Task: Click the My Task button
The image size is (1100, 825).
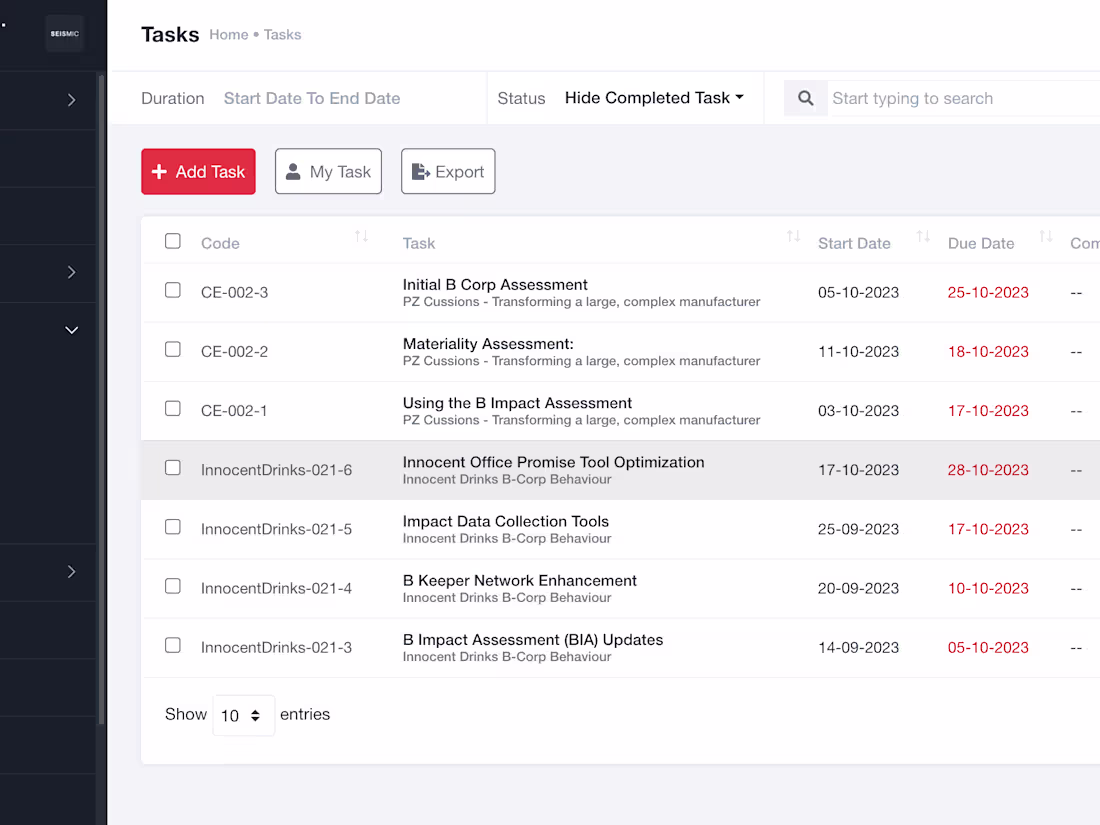Action: [328, 170]
